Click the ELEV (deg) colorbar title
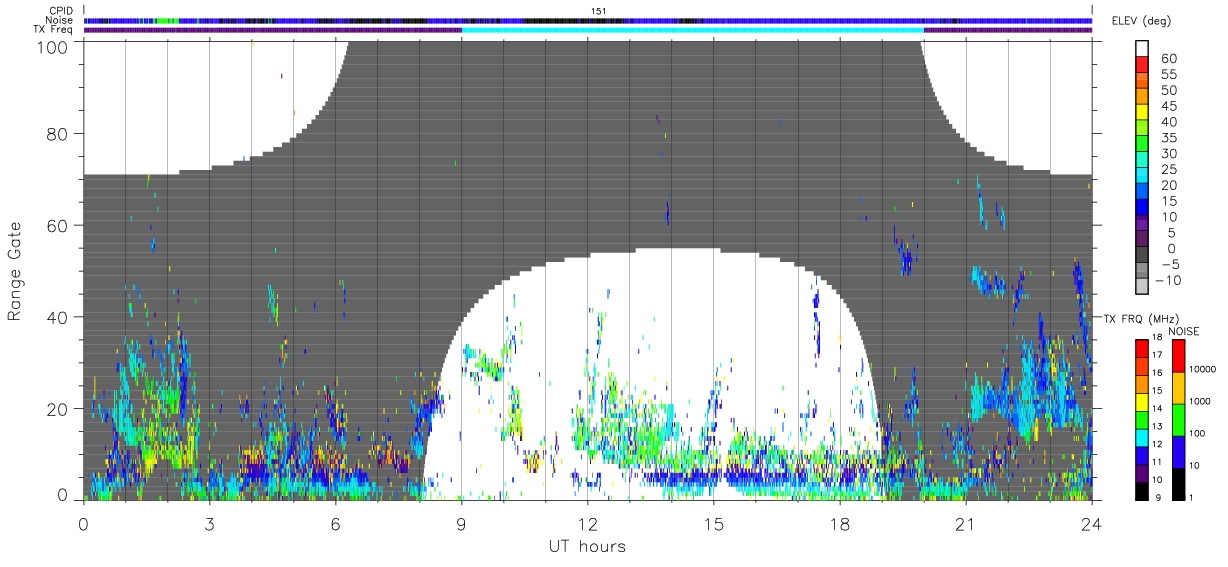 1142,21
